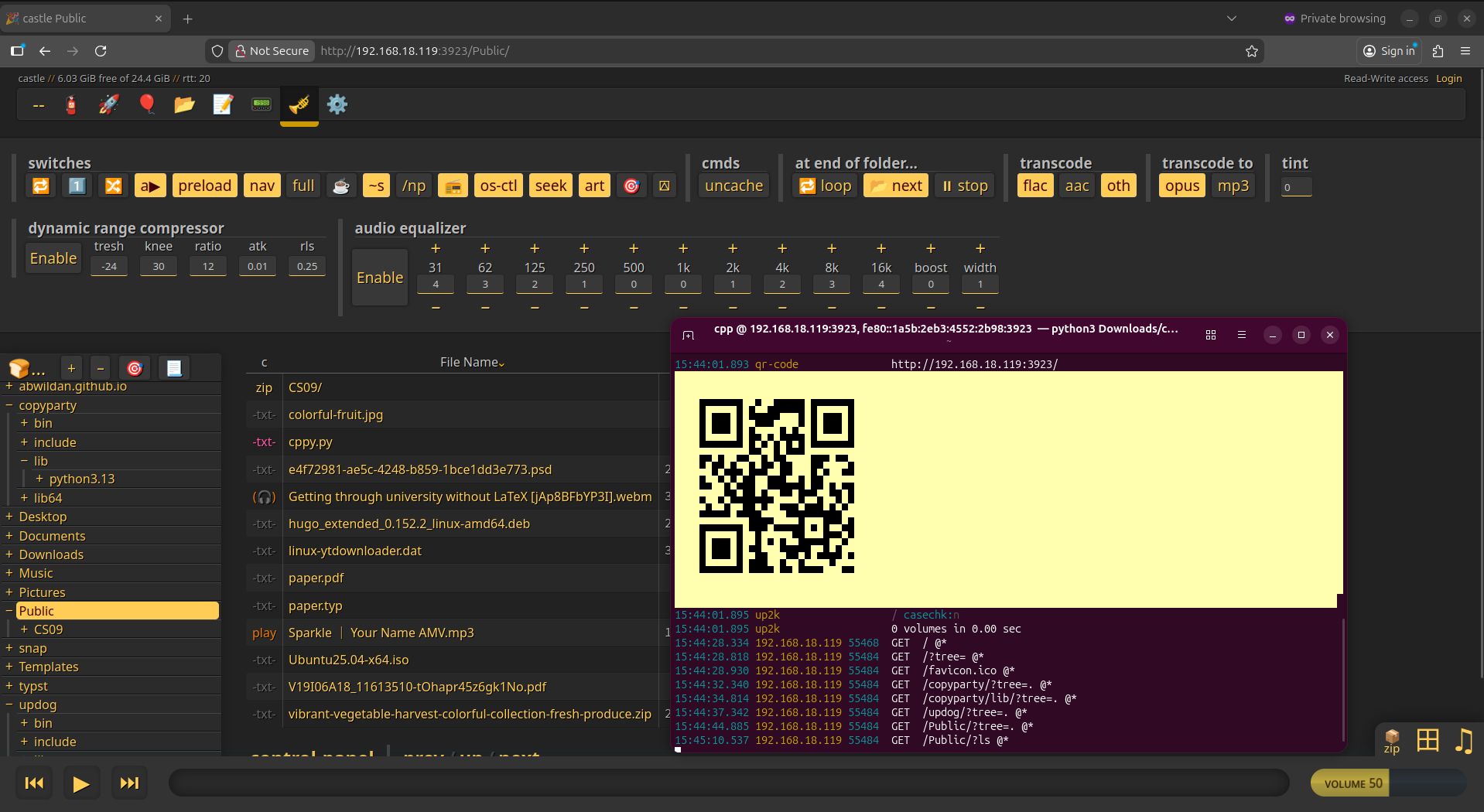
Task: Switch to grid view icon
Action: tap(1428, 740)
